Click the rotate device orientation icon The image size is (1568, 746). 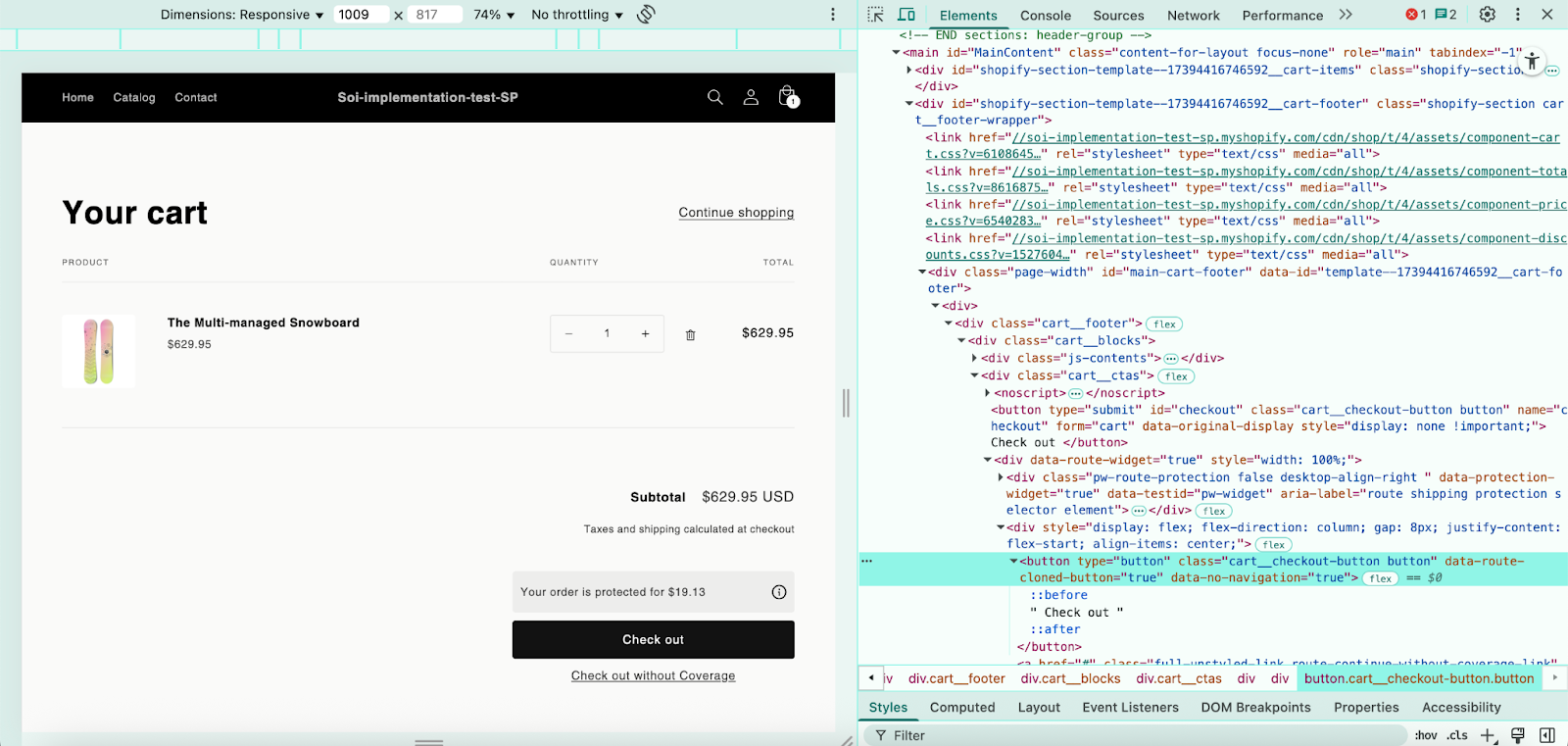[x=646, y=15]
